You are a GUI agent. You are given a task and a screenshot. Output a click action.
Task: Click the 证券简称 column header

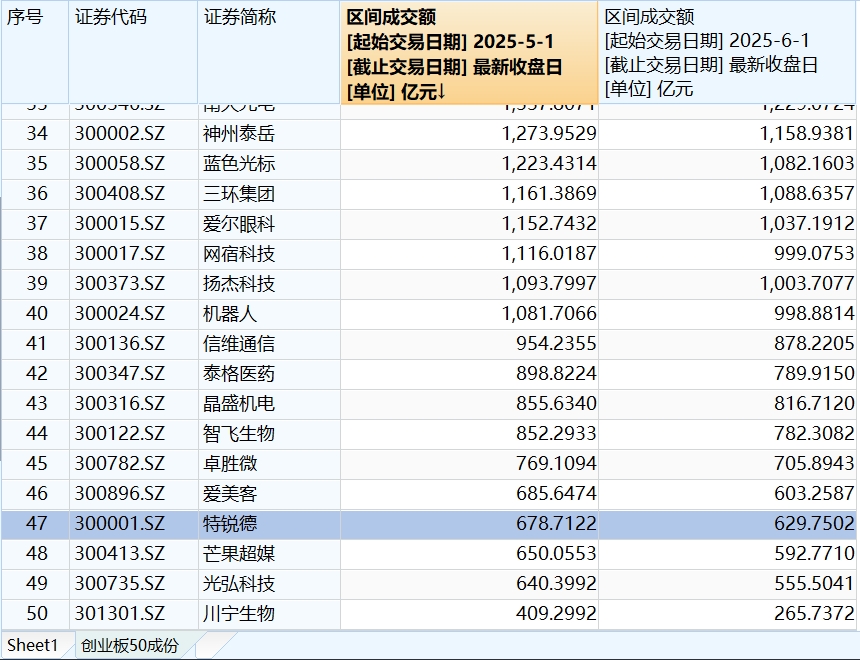click(x=269, y=52)
